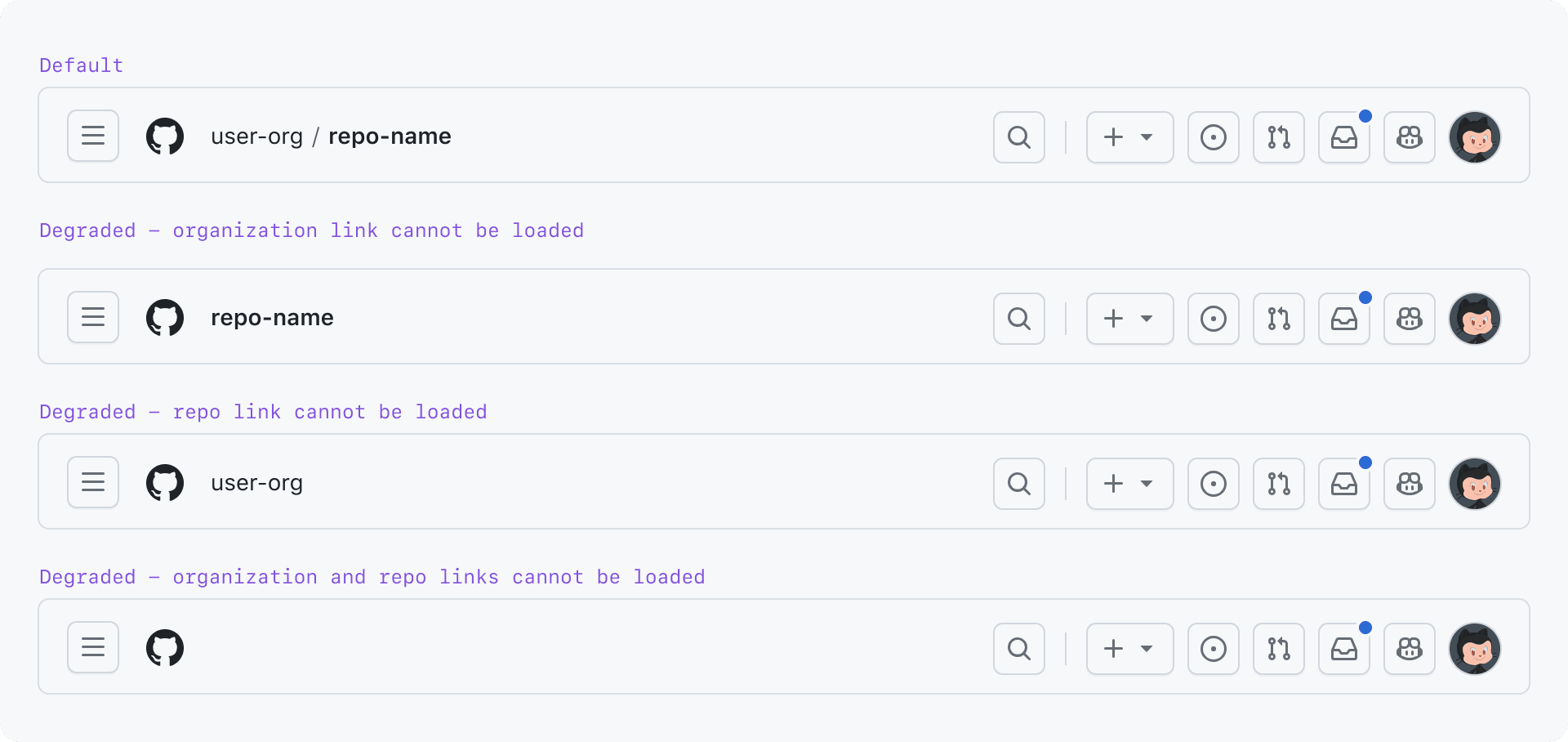Screen dimensions: 1568x742
Task: Expand create-new dropdown in the user-org-only header
Action: [x=1129, y=484]
